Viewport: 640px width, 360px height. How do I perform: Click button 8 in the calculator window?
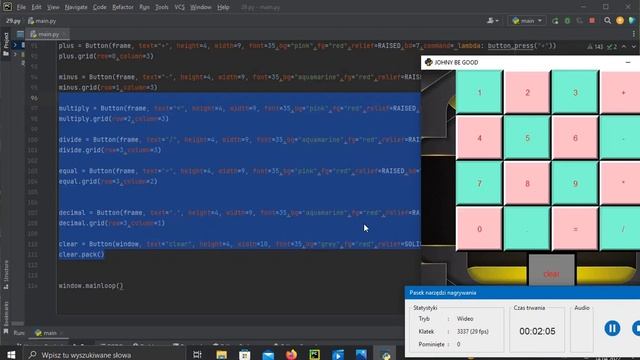click(x=527, y=183)
